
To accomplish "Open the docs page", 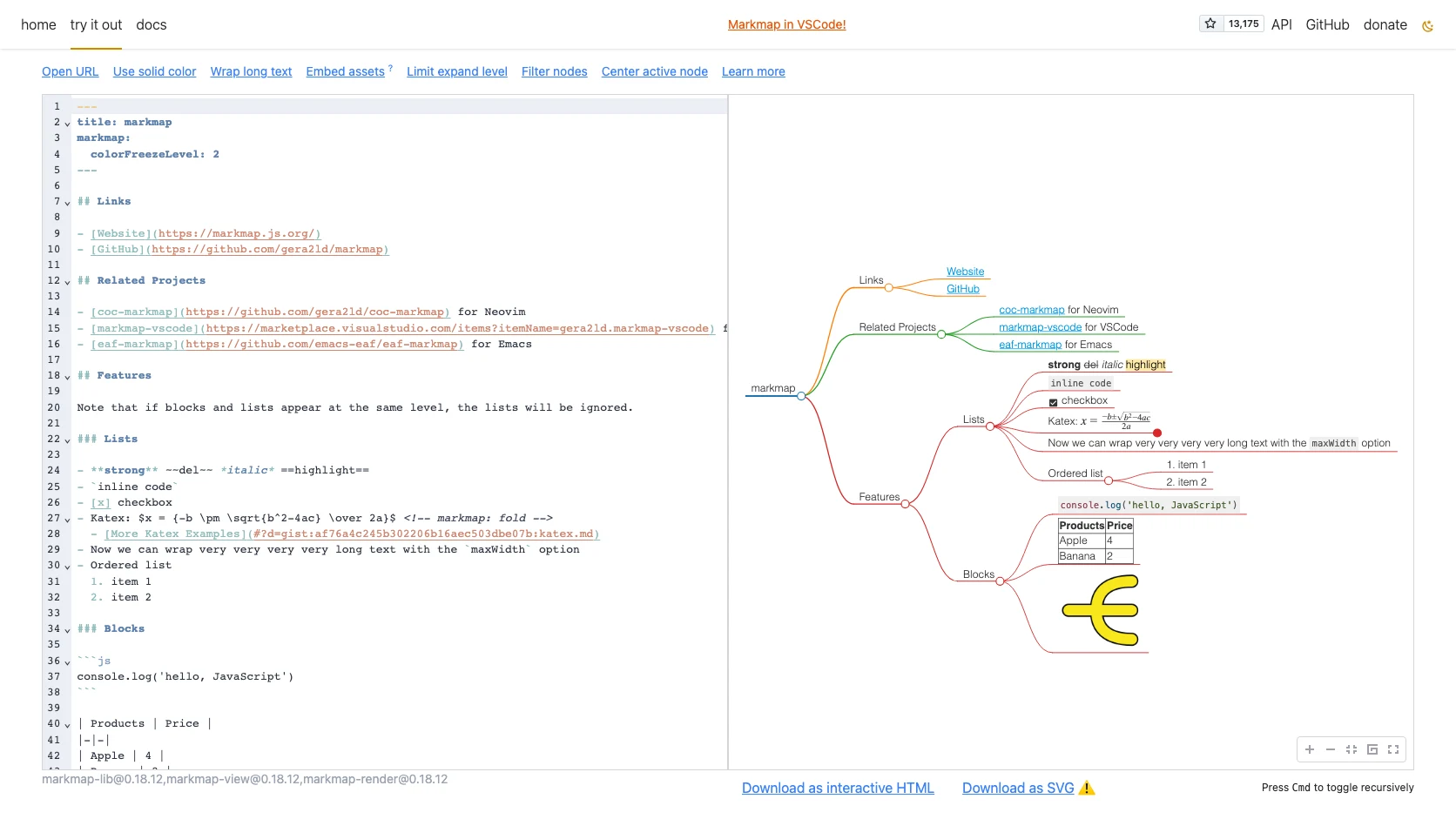I will [x=152, y=25].
